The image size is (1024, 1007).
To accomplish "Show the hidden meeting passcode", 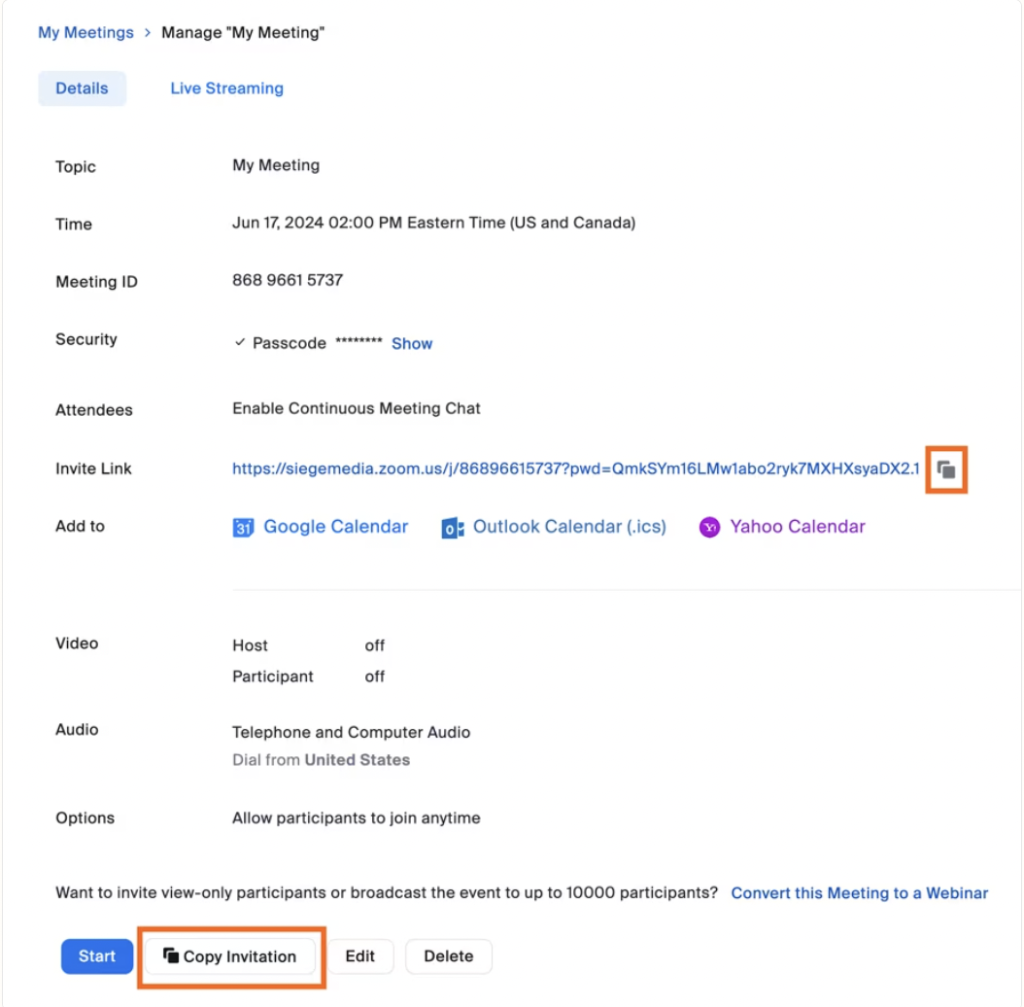I will 412,343.
